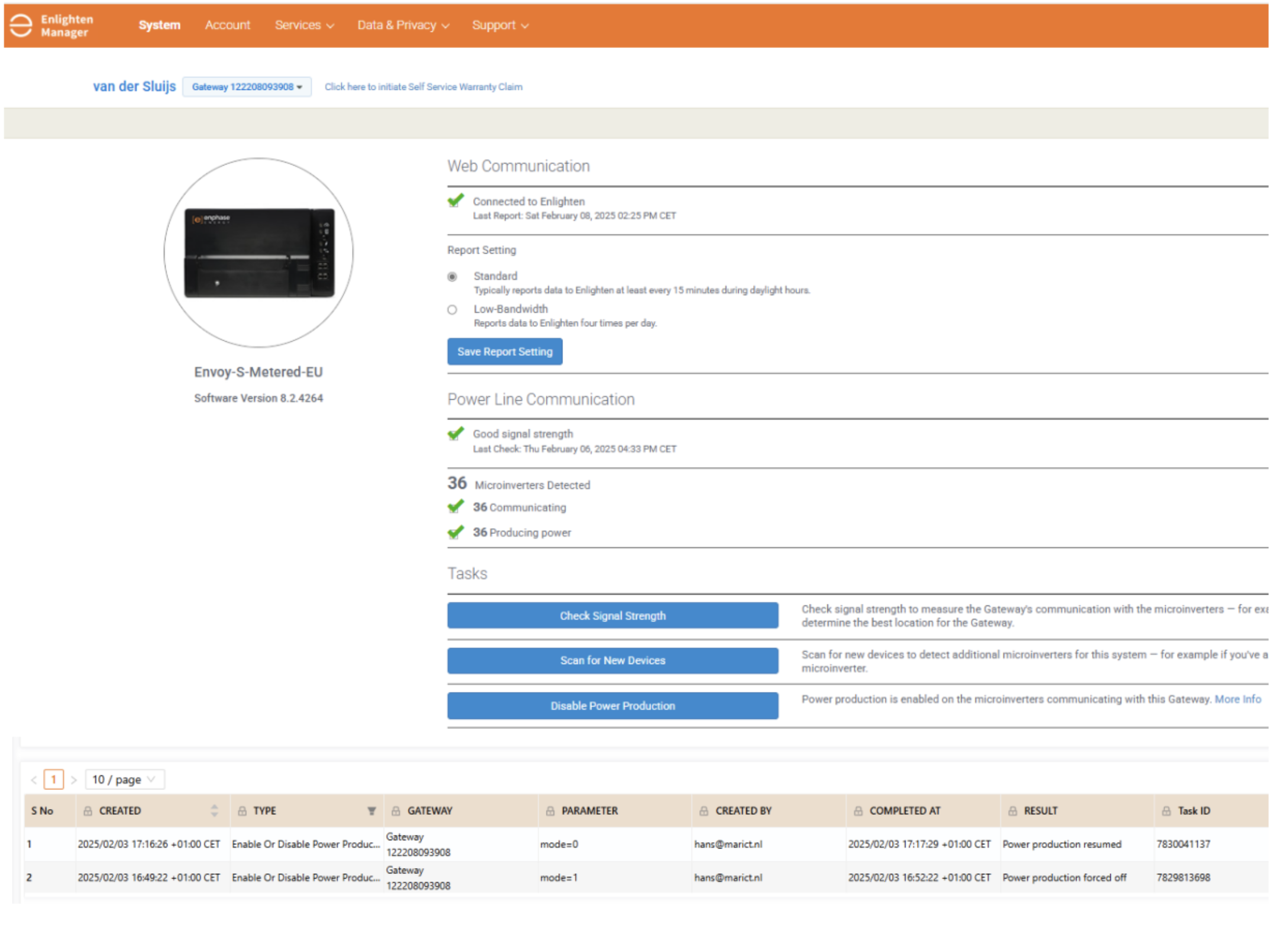This screenshot has height=952, width=1274.
Task: Click the Enlighten Manager logo icon
Action: 21,25
